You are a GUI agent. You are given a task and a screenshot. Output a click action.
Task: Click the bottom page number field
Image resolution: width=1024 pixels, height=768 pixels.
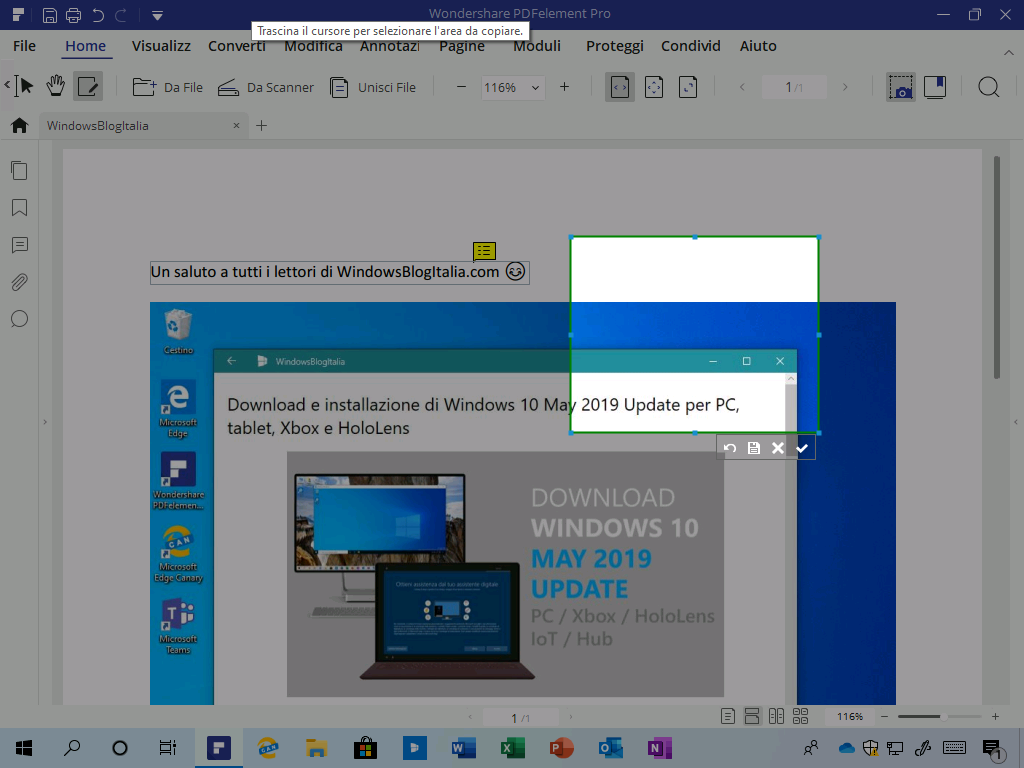pos(520,718)
